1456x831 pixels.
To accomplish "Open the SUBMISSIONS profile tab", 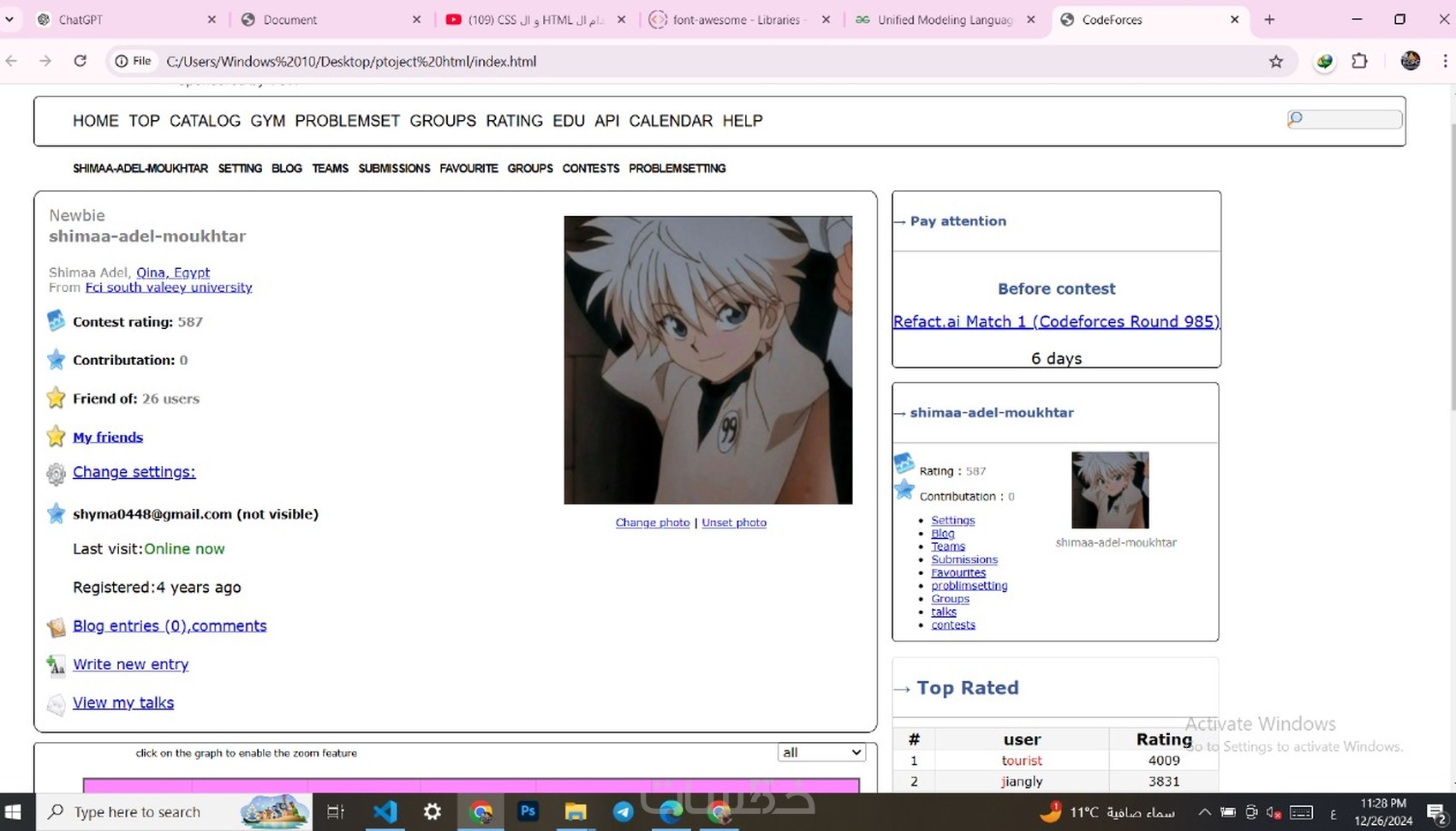I will click(394, 169).
